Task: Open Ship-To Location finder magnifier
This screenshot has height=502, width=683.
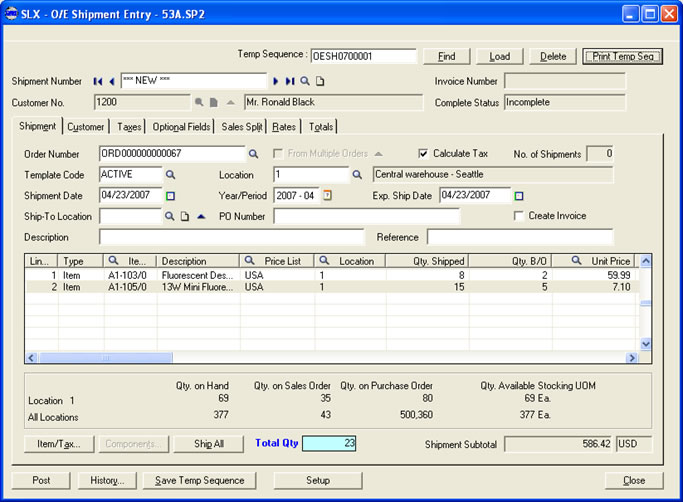Action: tap(169, 216)
